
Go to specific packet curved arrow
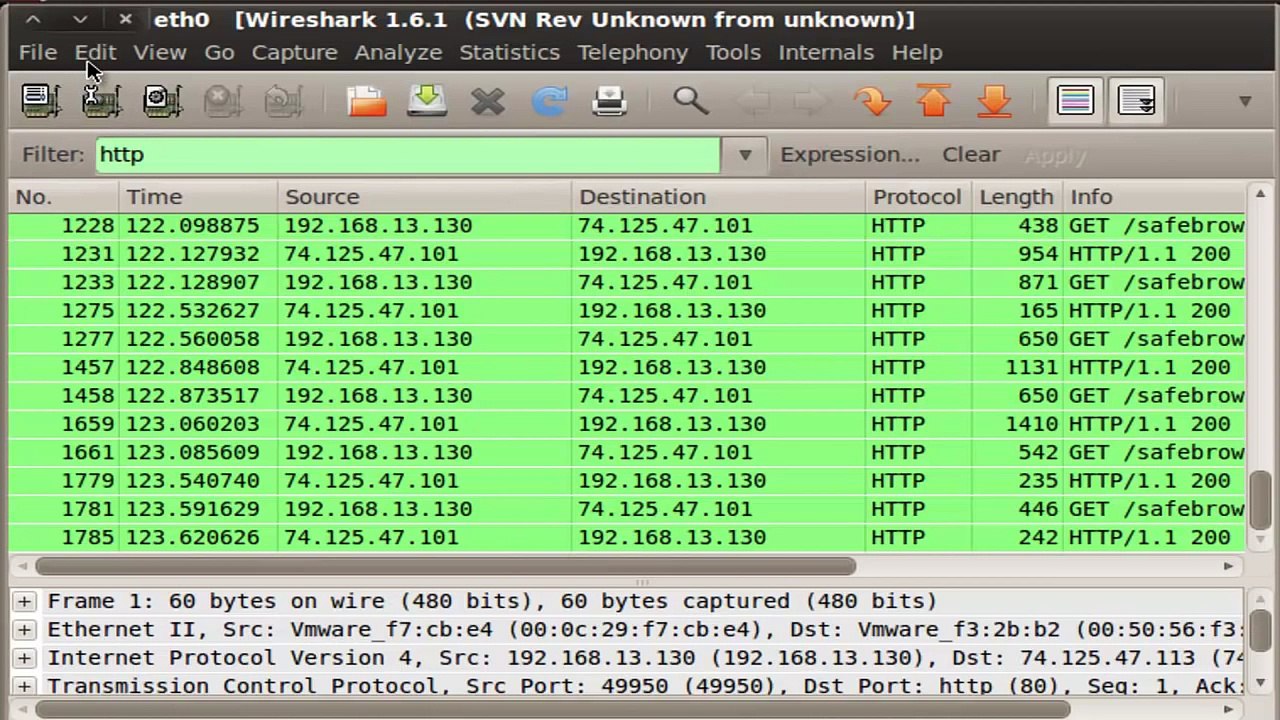[873, 100]
